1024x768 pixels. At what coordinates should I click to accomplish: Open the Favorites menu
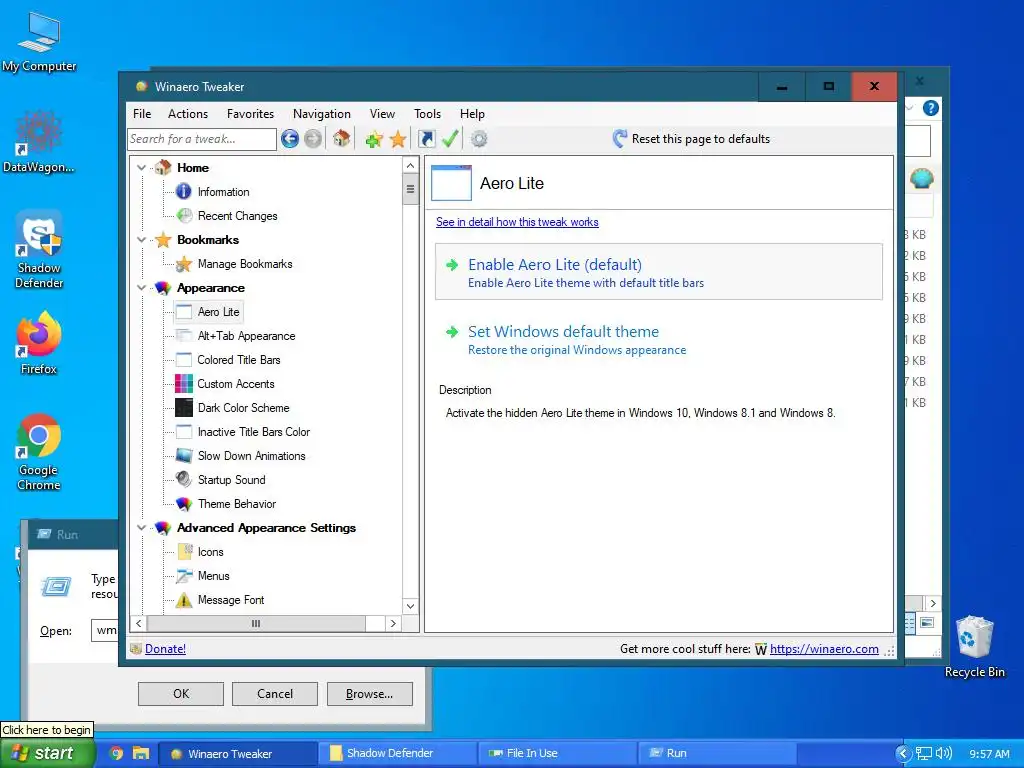250,114
